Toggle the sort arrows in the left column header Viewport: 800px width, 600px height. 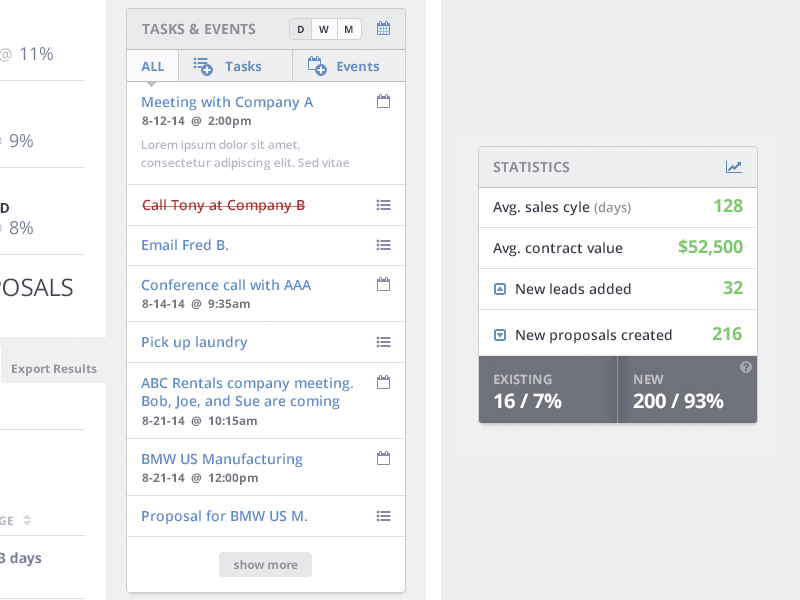tap(27, 520)
